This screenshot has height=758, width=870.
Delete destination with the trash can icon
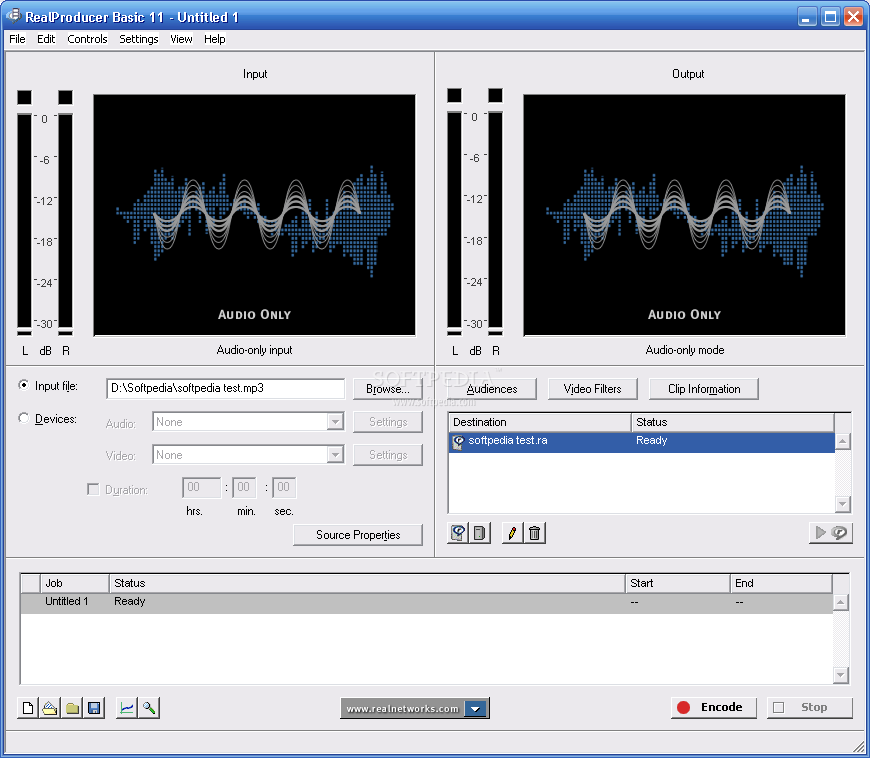tap(534, 533)
